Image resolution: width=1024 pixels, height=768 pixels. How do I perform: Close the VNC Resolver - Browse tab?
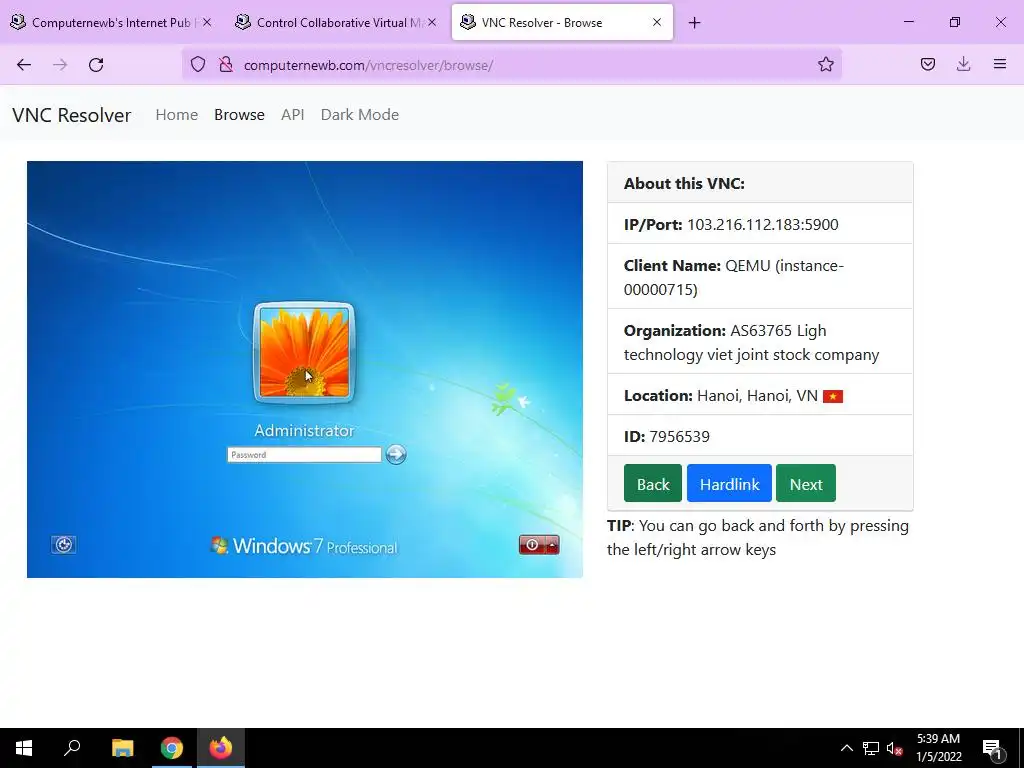click(x=657, y=22)
